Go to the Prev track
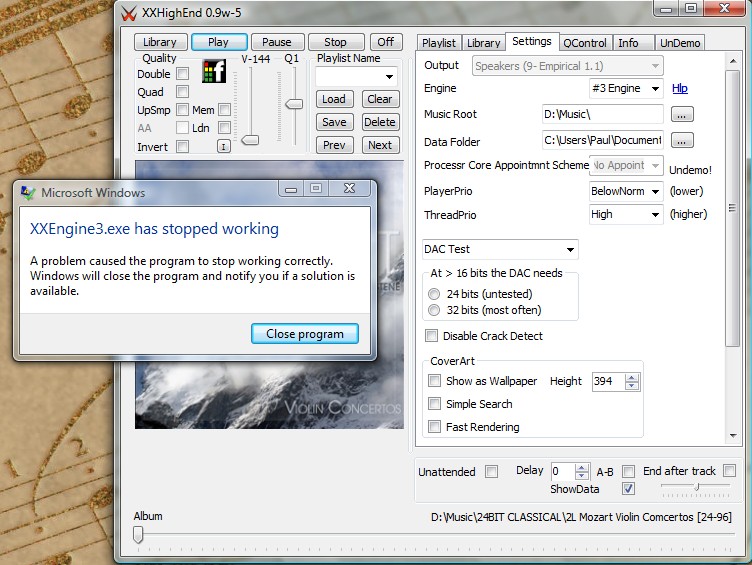The width and height of the screenshot is (752, 565). (334, 145)
